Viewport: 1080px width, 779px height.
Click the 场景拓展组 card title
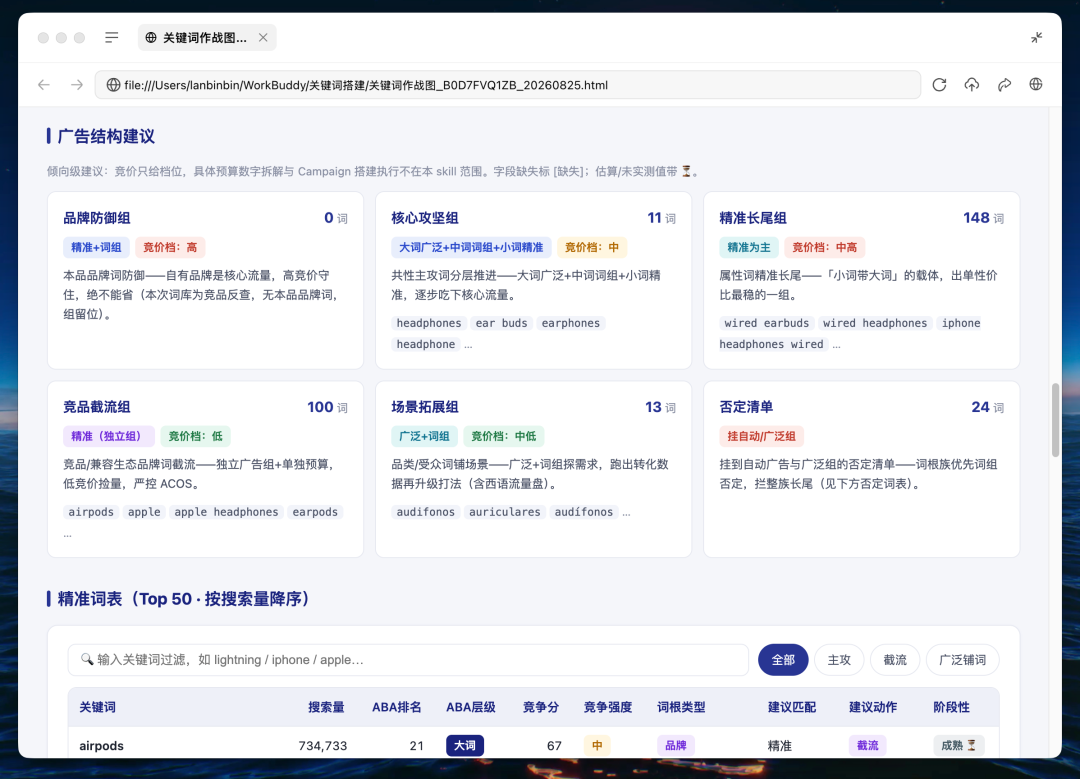(x=424, y=407)
